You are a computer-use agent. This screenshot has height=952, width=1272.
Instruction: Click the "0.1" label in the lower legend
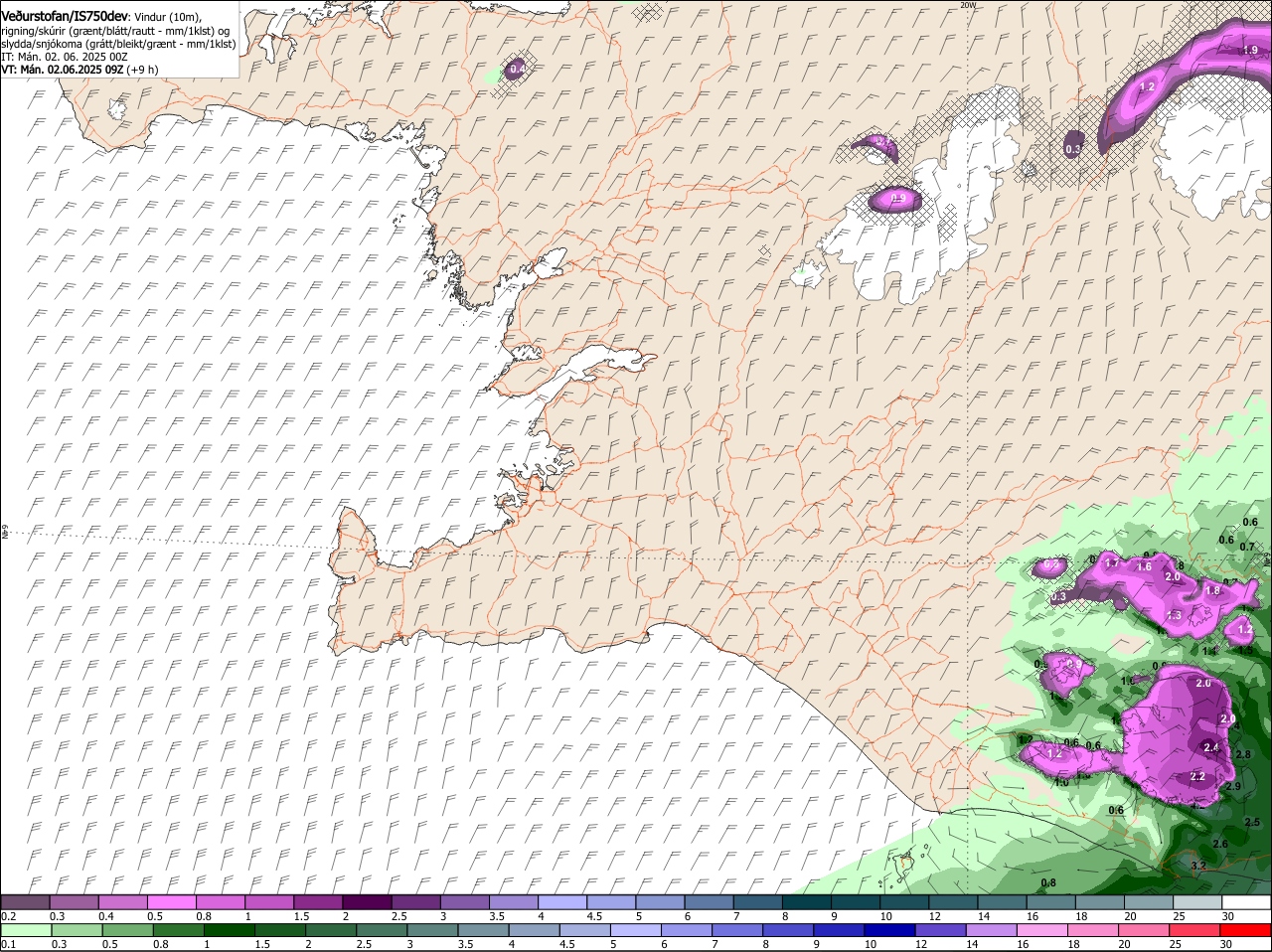pyautogui.click(x=8, y=943)
